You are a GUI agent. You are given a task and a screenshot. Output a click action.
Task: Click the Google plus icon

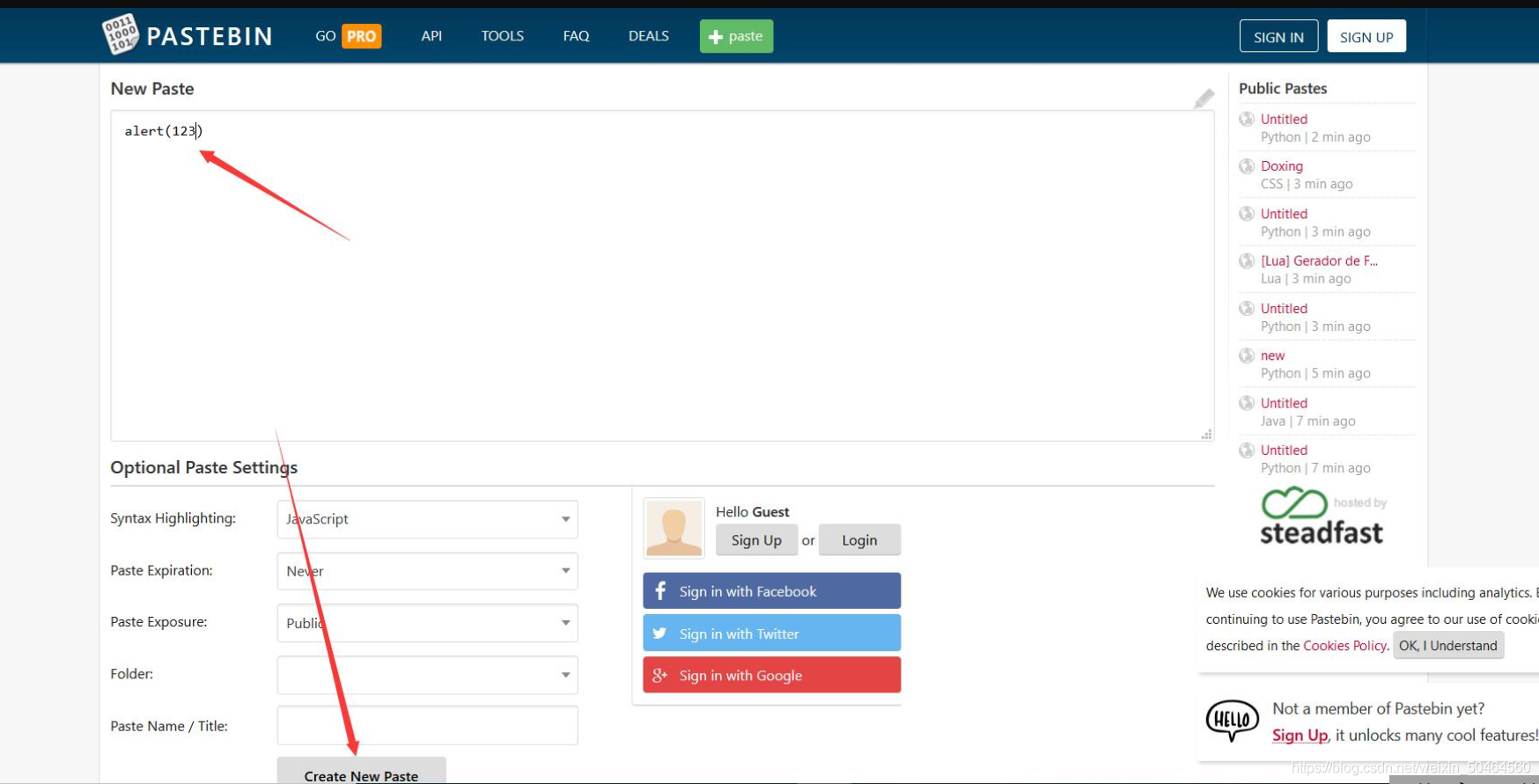[x=659, y=675]
